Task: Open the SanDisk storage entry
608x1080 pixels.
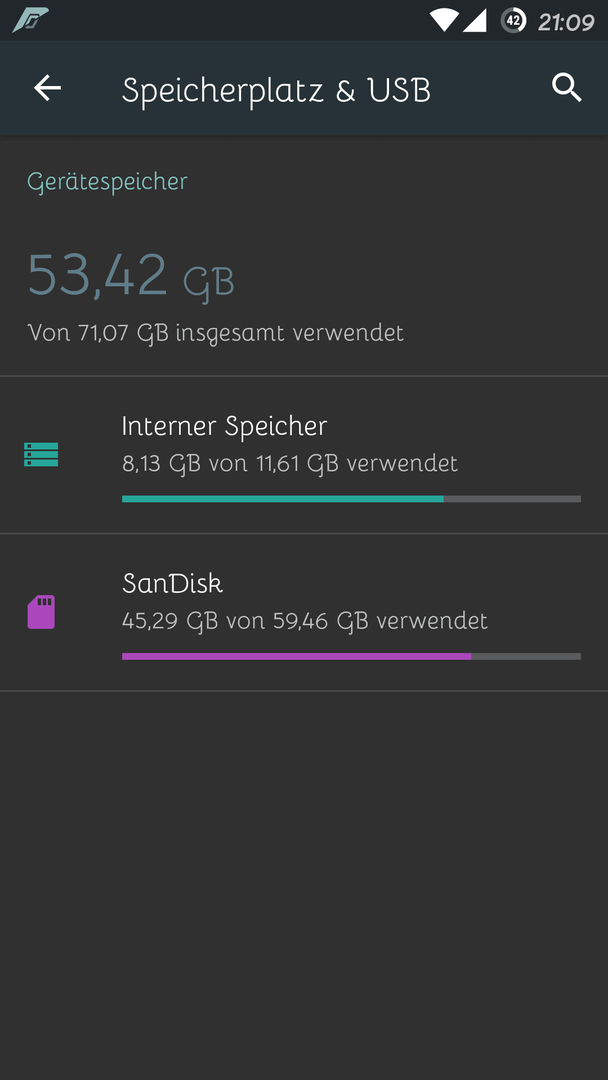Action: pos(304,612)
